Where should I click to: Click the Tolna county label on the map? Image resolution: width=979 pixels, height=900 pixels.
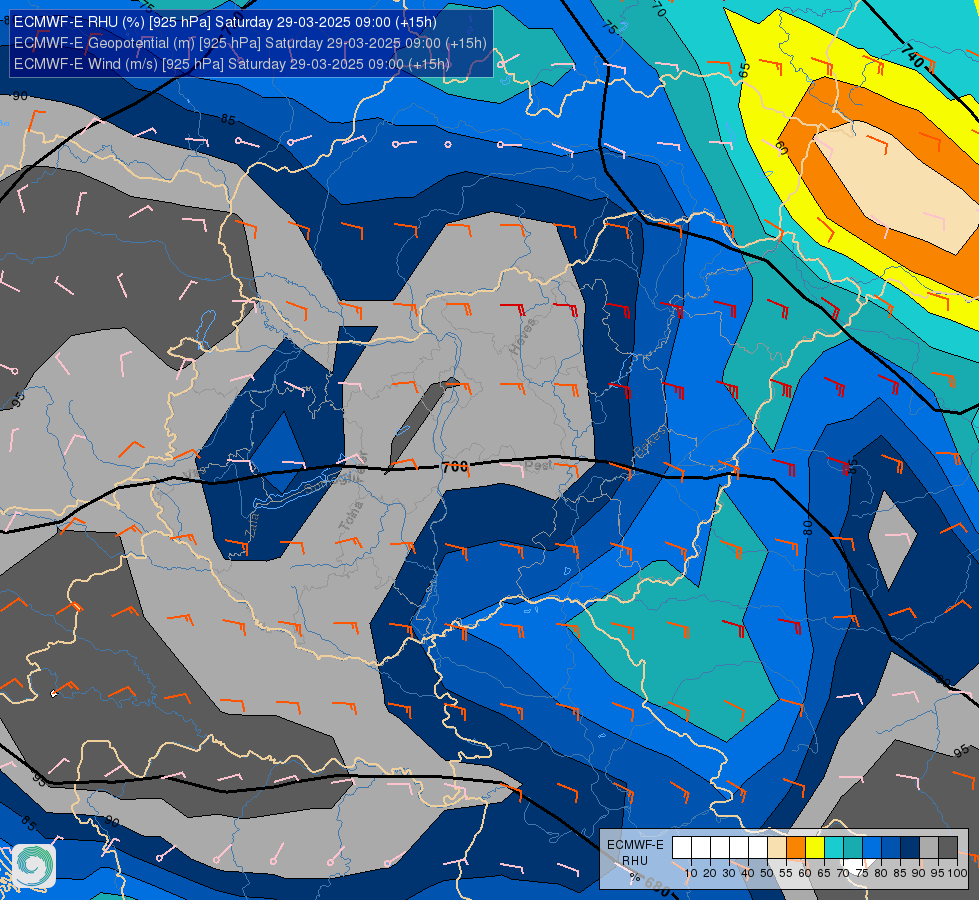351,516
